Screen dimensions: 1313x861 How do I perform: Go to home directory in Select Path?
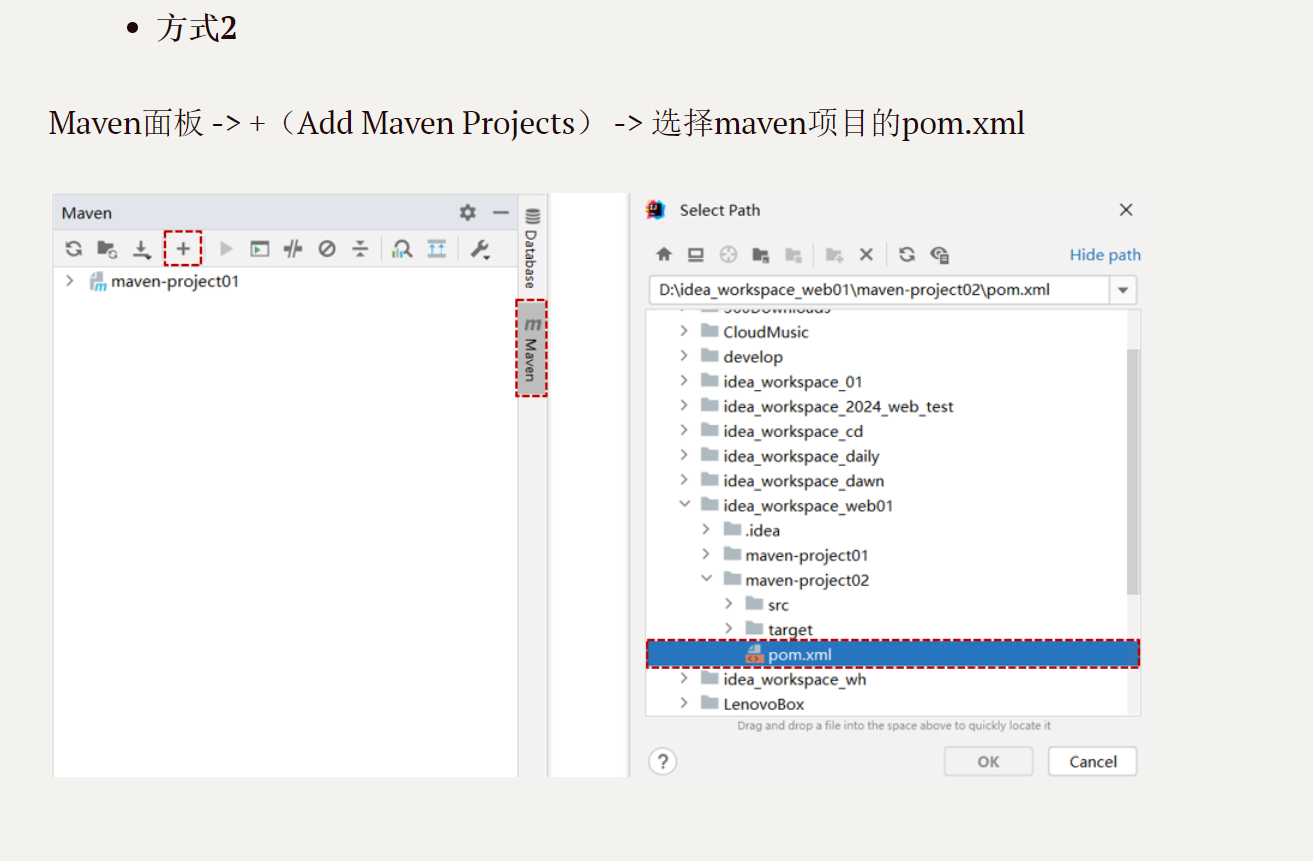point(664,255)
